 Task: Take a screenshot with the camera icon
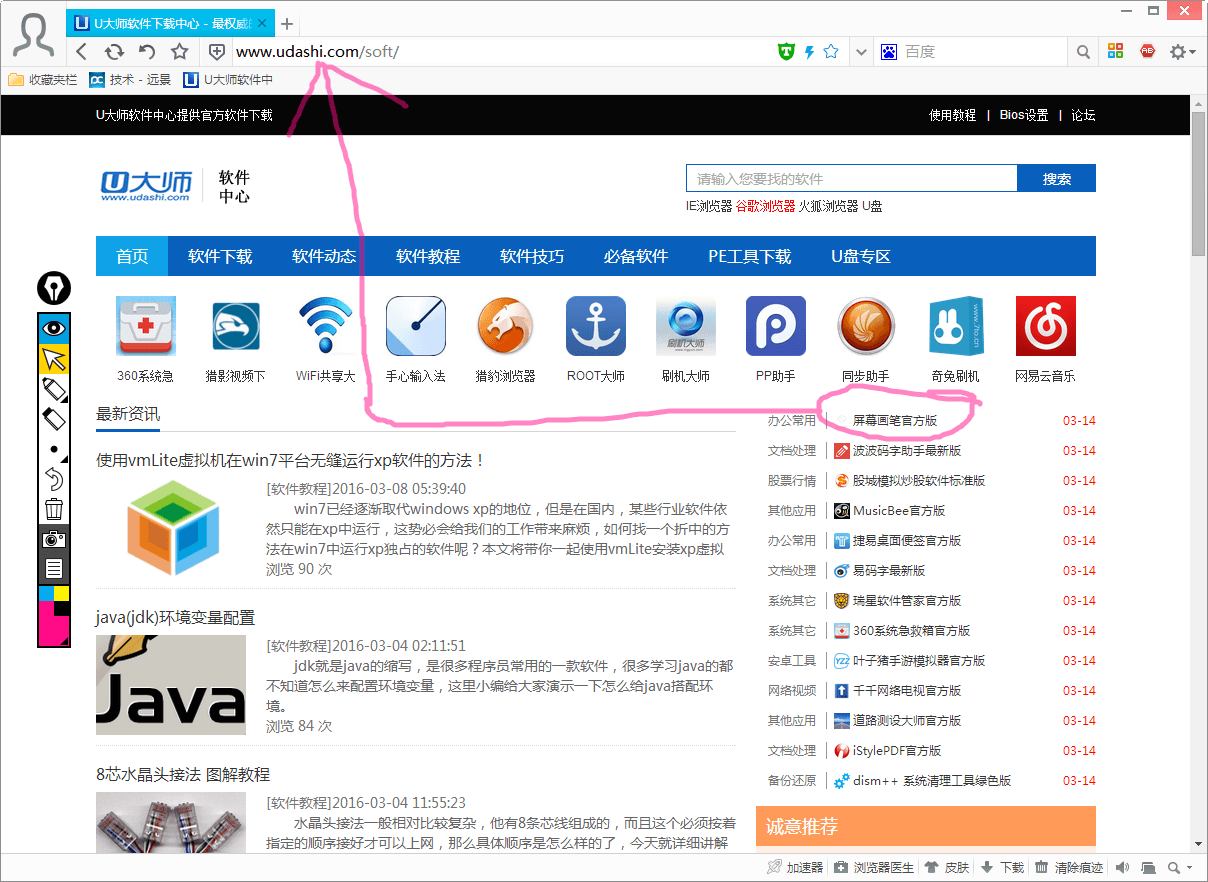pos(54,539)
